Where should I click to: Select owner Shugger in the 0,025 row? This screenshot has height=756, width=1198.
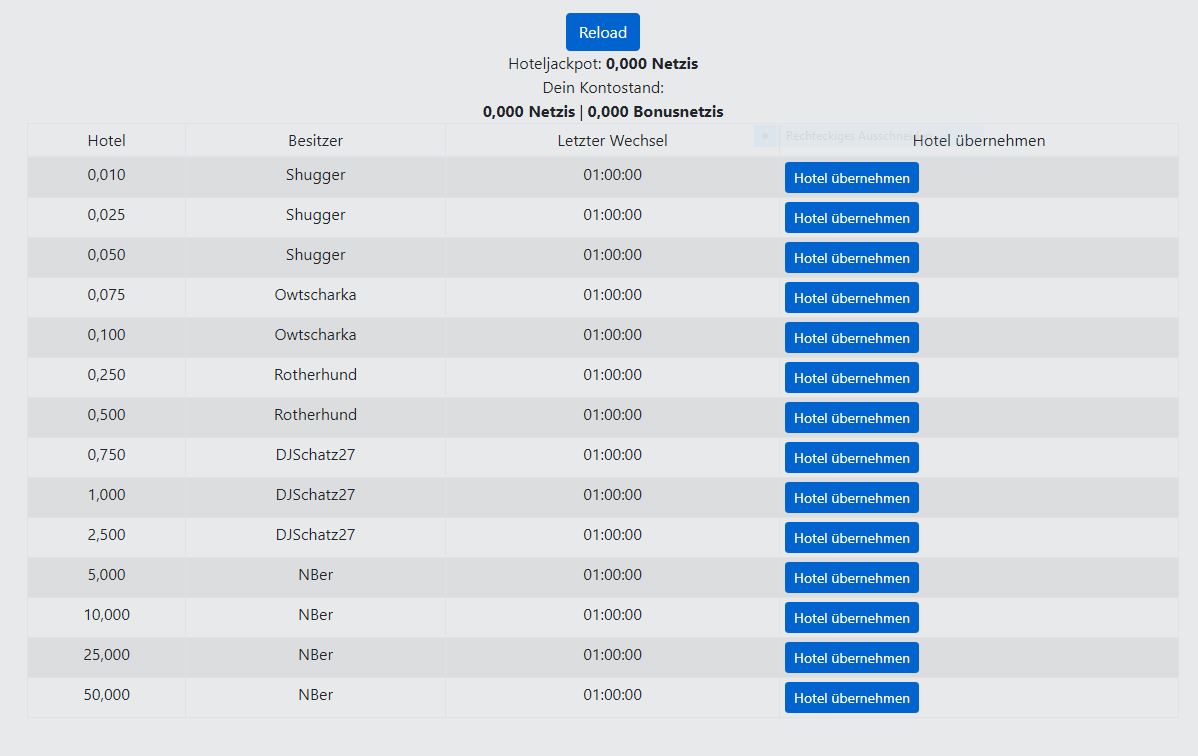point(316,215)
